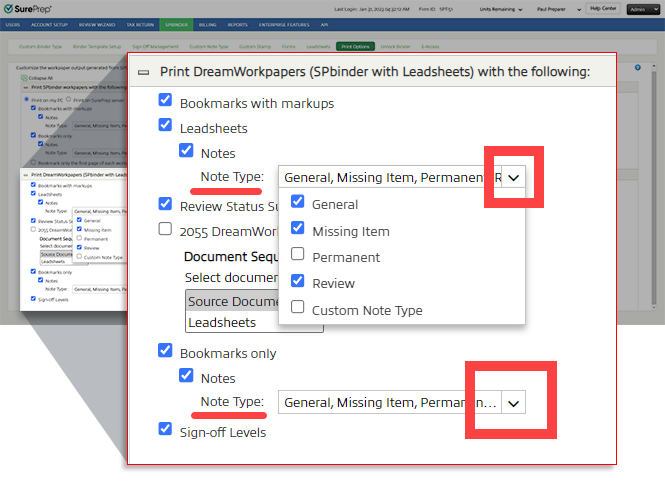This screenshot has width=665, height=487.
Task: Open the SPBINDER menu
Action: 176,25
